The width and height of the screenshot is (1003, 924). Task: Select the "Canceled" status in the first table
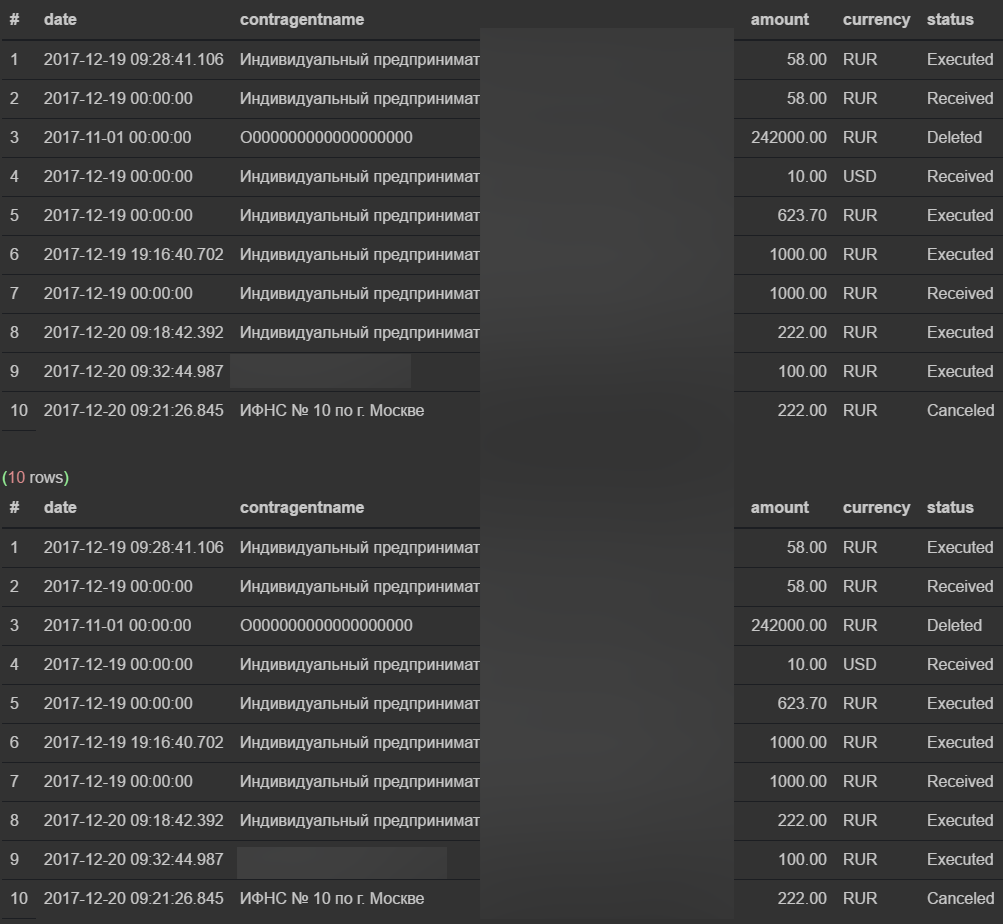(x=961, y=411)
